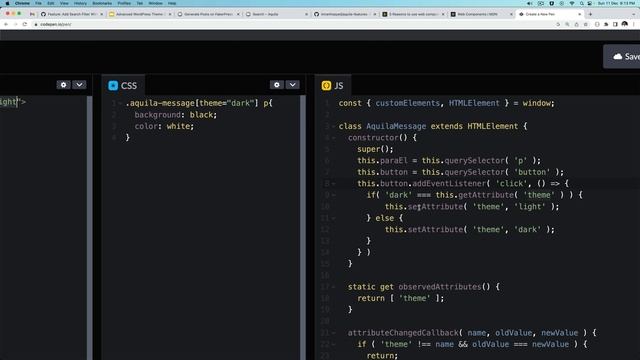Switch to 'Generate Posts on FakerPress' tab

coord(208,14)
